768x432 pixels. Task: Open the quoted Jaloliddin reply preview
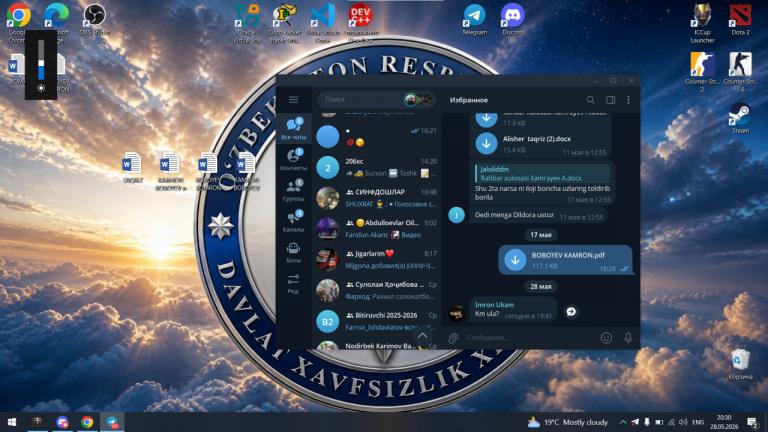542,173
